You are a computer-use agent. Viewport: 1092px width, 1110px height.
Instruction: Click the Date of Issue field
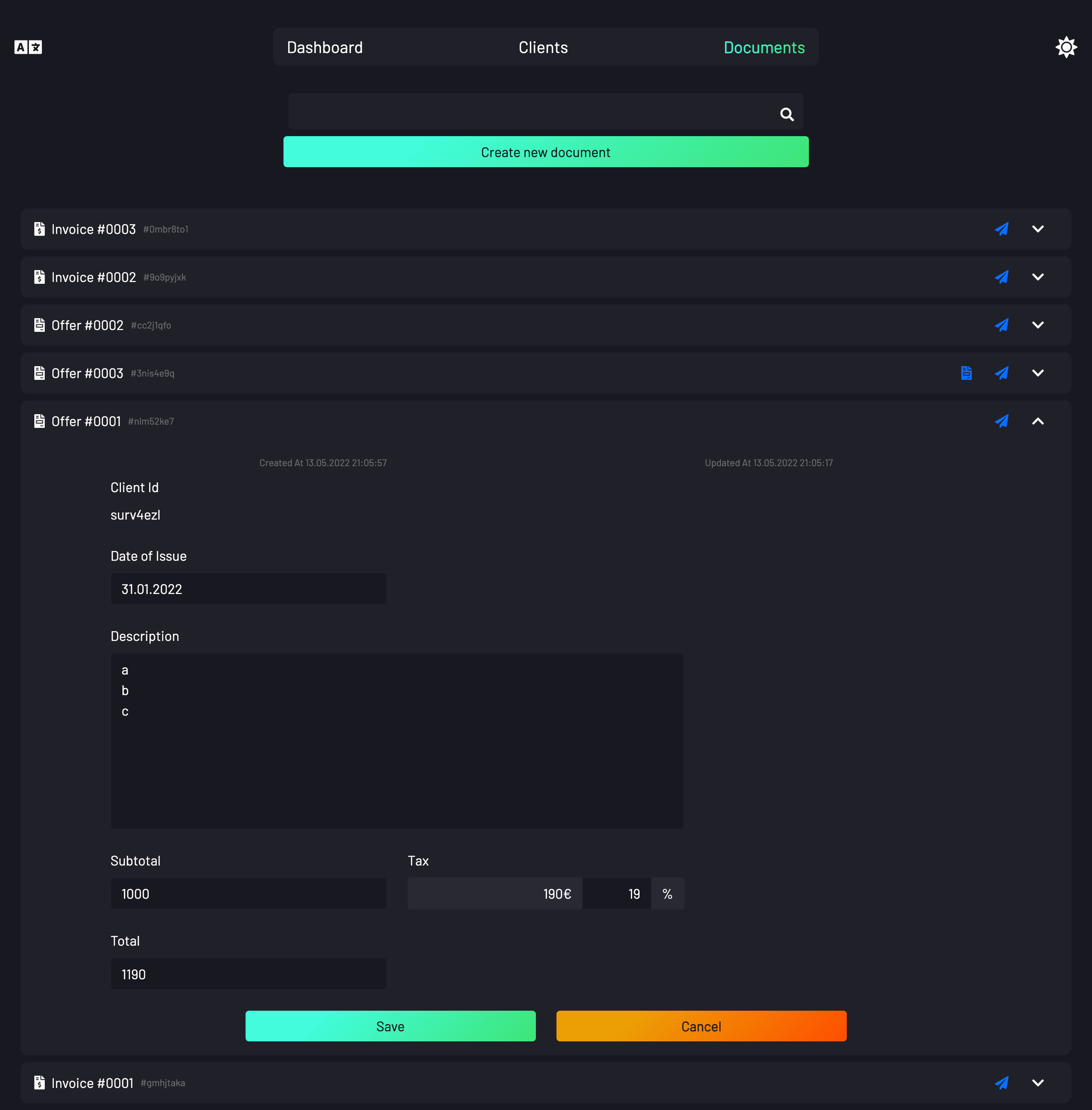coord(248,589)
